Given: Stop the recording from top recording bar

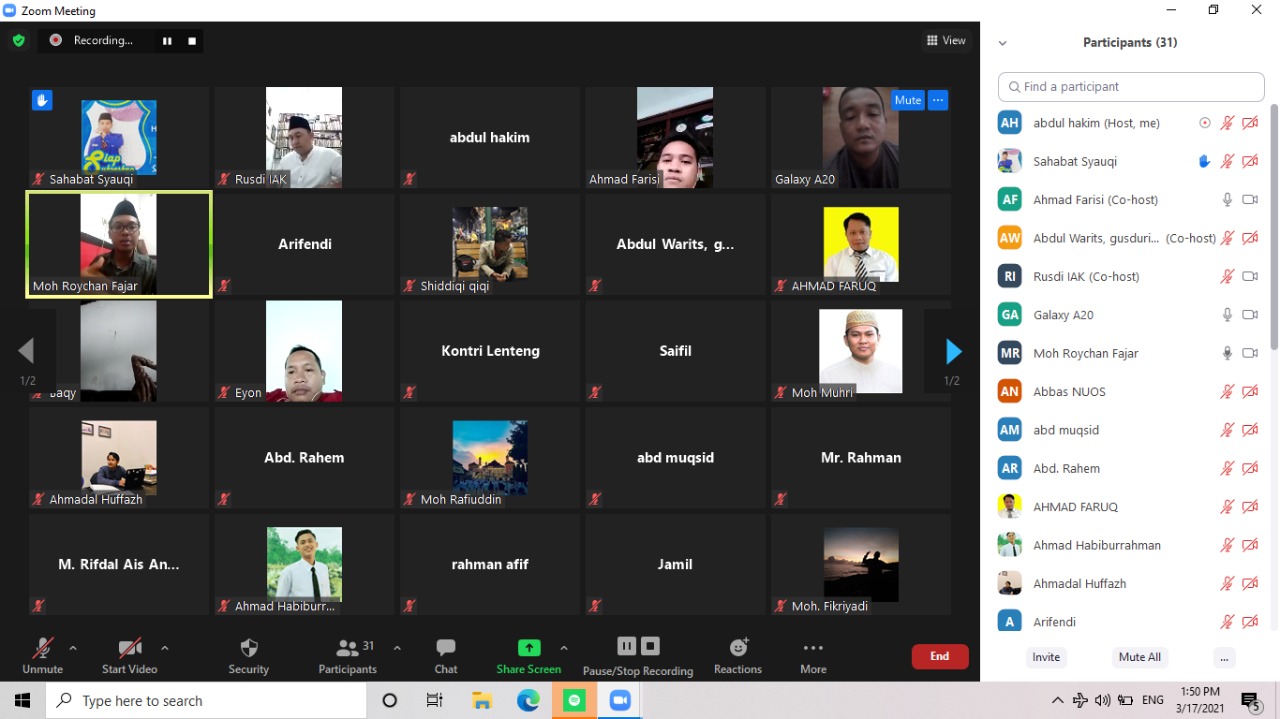Looking at the screenshot, I should tap(192, 41).
